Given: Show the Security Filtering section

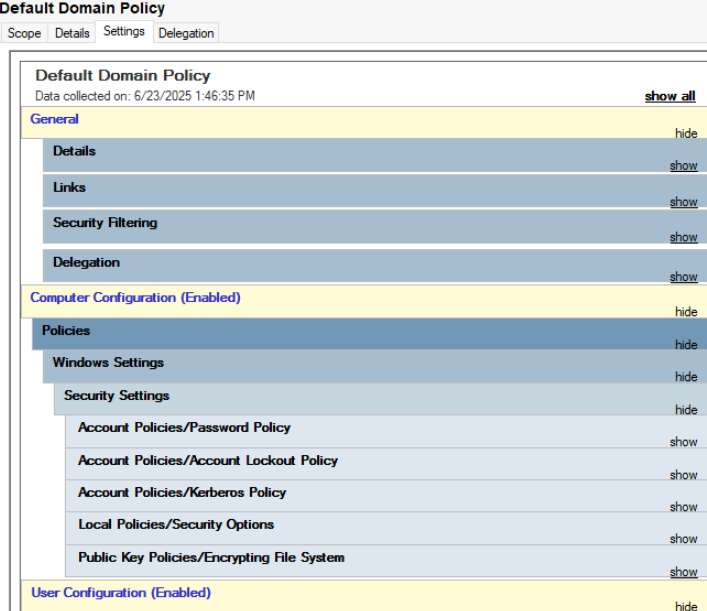Looking at the screenshot, I should (684, 237).
